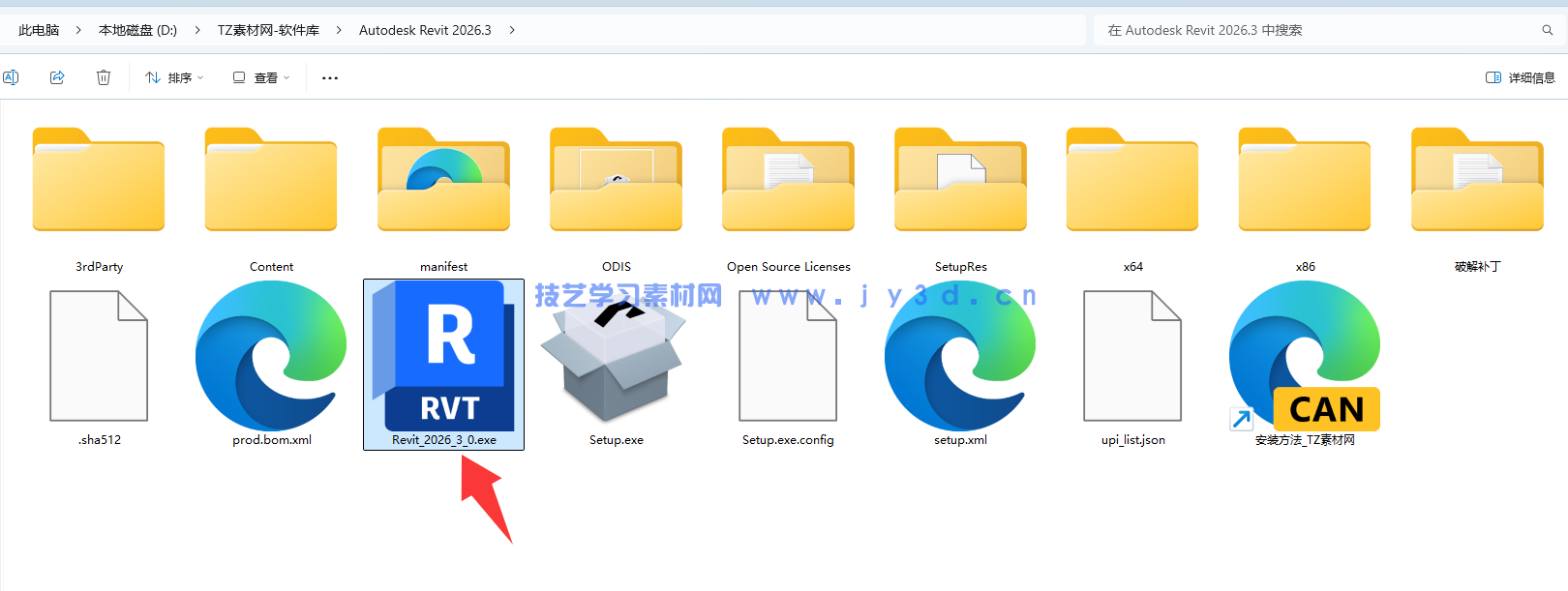Open the Content folder
The height and width of the screenshot is (591, 1568).
tap(271, 180)
